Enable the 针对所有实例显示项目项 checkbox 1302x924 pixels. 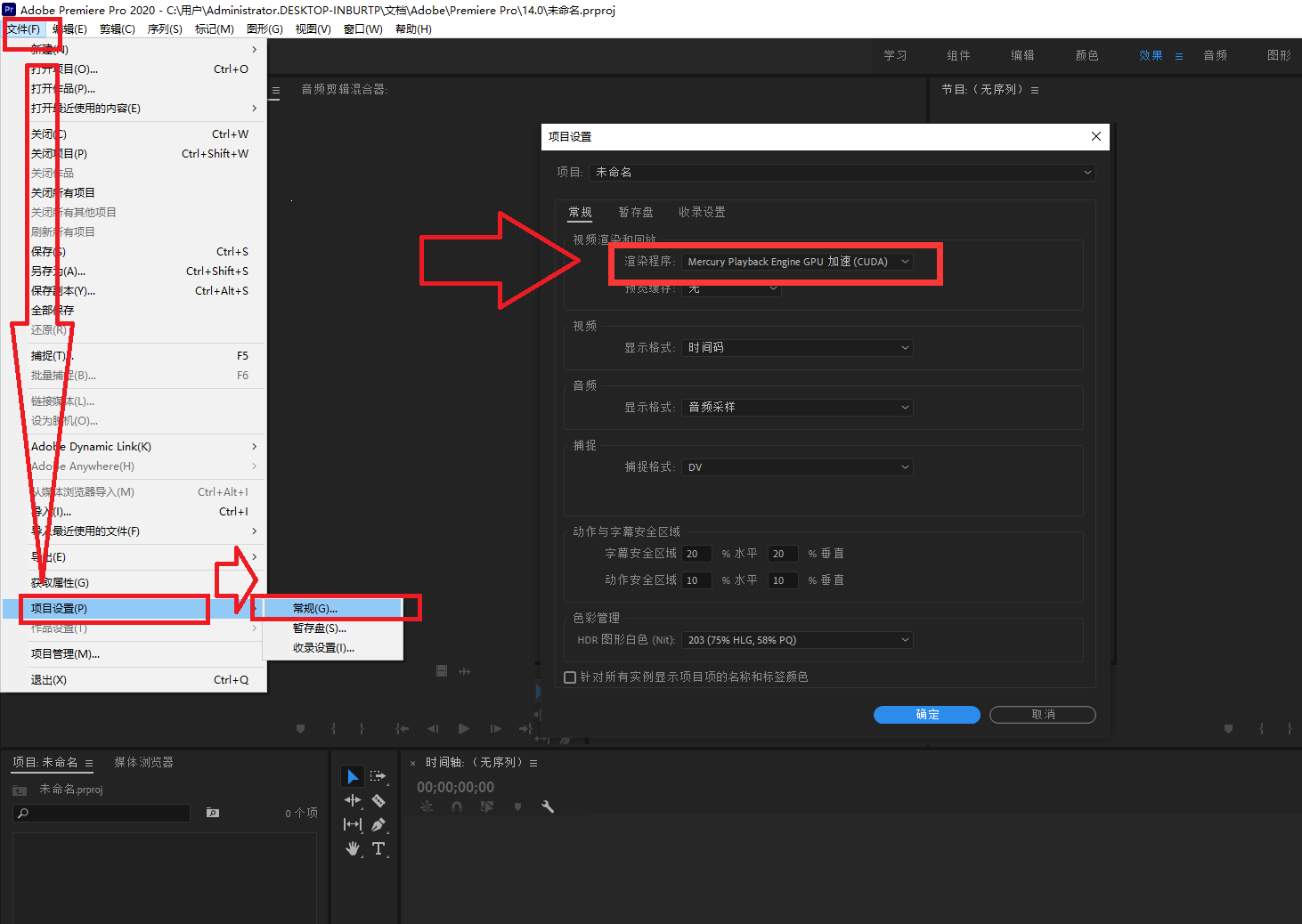click(x=570, y=677)
